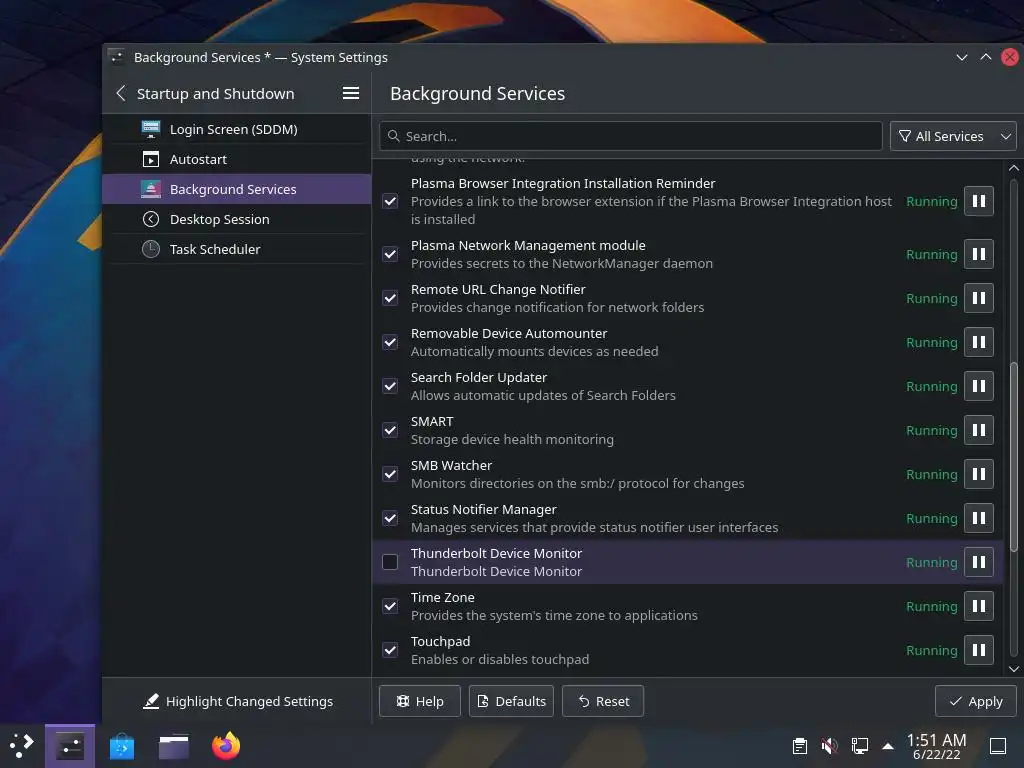Pause the SMB Watcher service
Viewport: 1024px width, 768px height.
coord(978,474)
